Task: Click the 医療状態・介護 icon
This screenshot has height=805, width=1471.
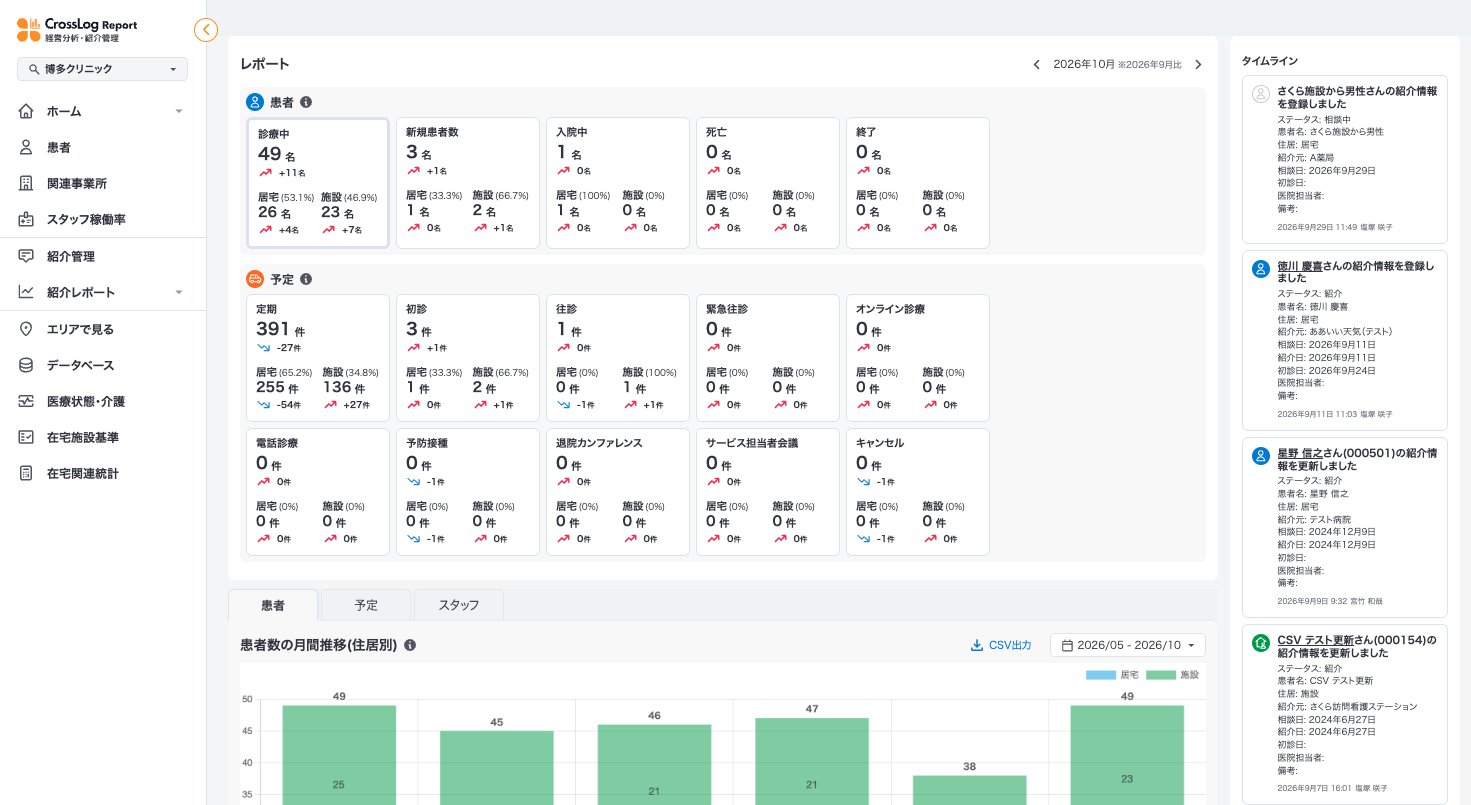Action: click(26, 401)
